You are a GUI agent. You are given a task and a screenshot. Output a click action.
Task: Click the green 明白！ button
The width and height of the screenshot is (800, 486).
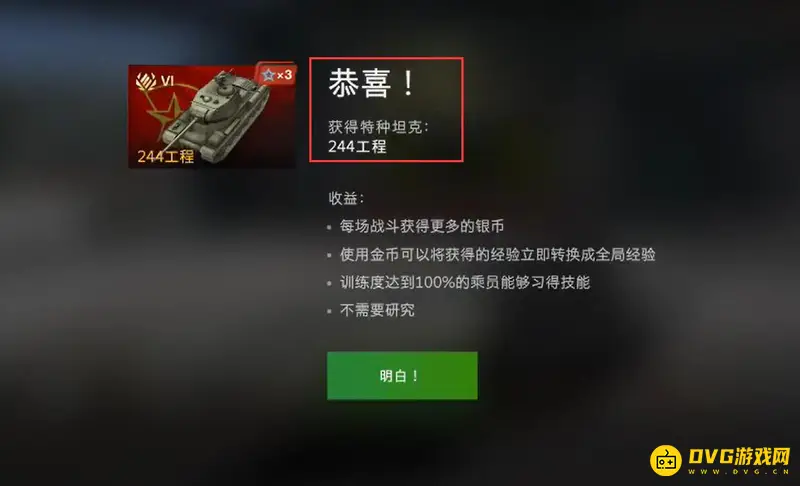(402, 376)
